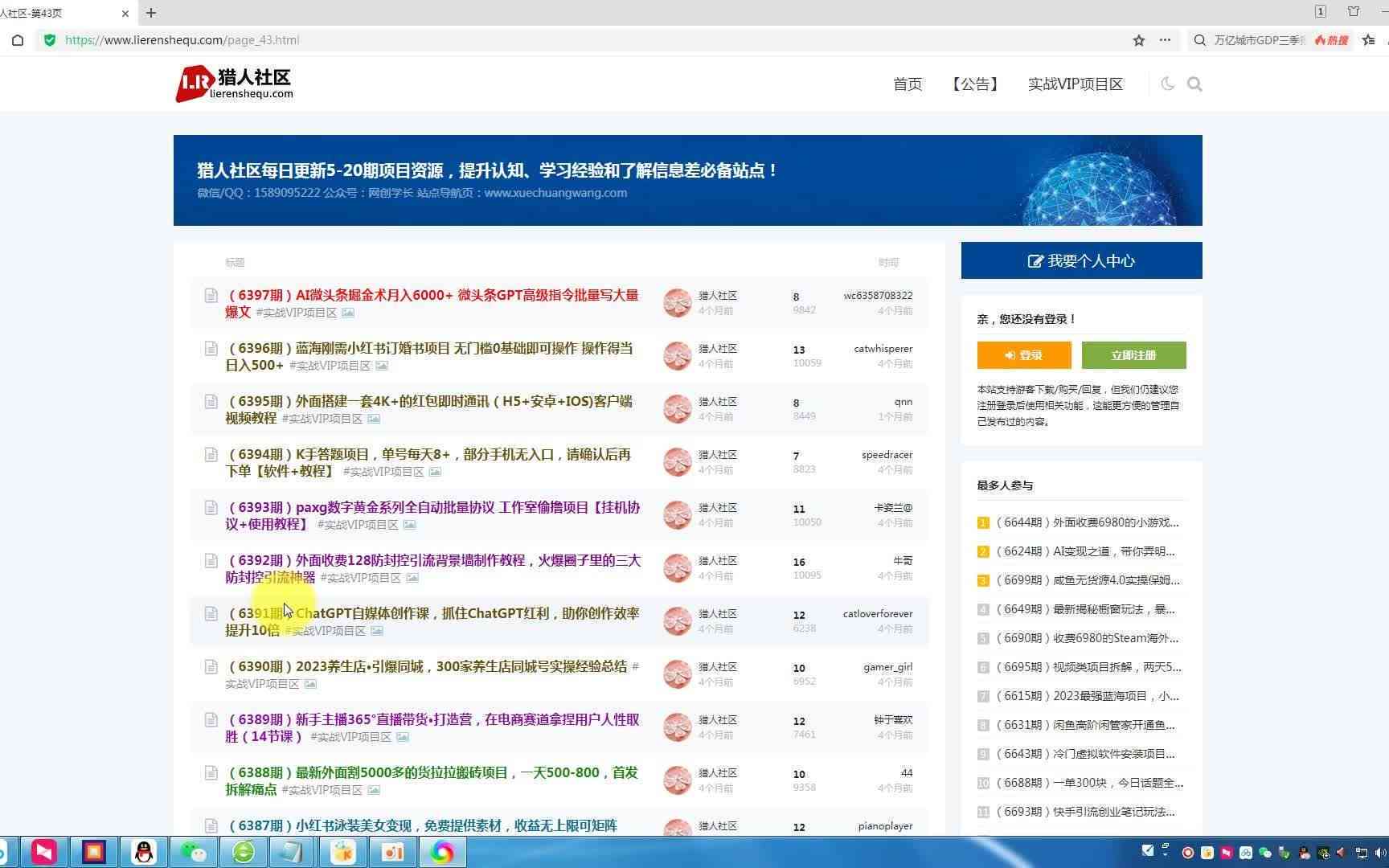Viewport: 1389px width, 868px height.
Task: Open the green 360 browser taskbar icon
Action: [244, 852]
